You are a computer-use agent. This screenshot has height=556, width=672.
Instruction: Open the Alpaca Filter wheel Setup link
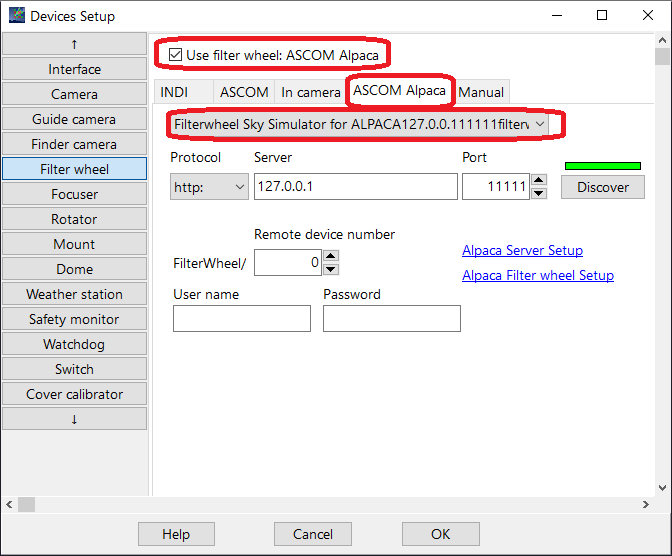coord(537,275)
